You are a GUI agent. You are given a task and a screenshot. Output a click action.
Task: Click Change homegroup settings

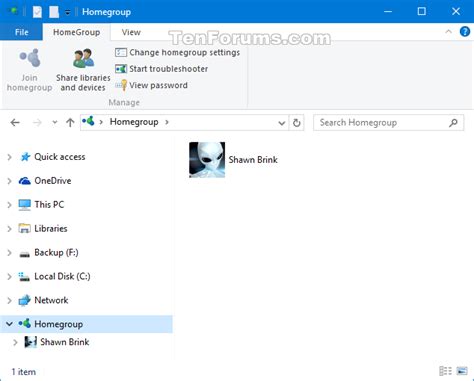pyautogui.click(x=177, y=52)
